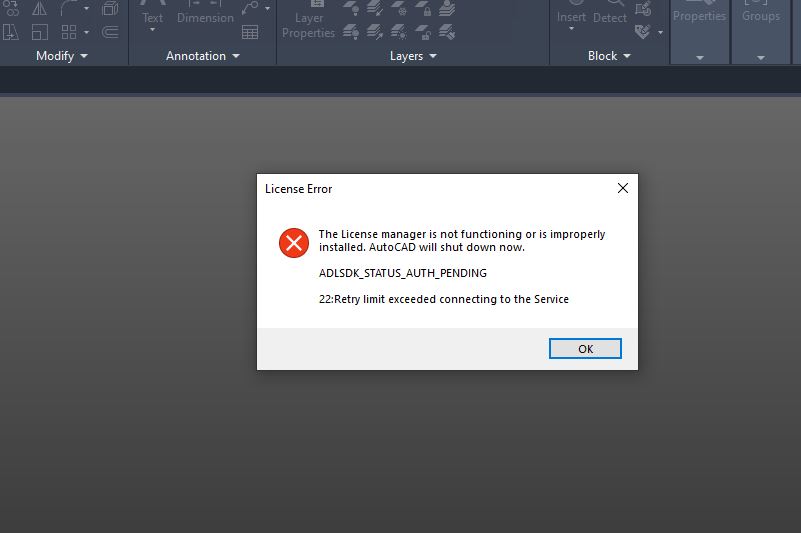Click the Text annotation tool
Screen dimensions: 801x533
(152, 13)
